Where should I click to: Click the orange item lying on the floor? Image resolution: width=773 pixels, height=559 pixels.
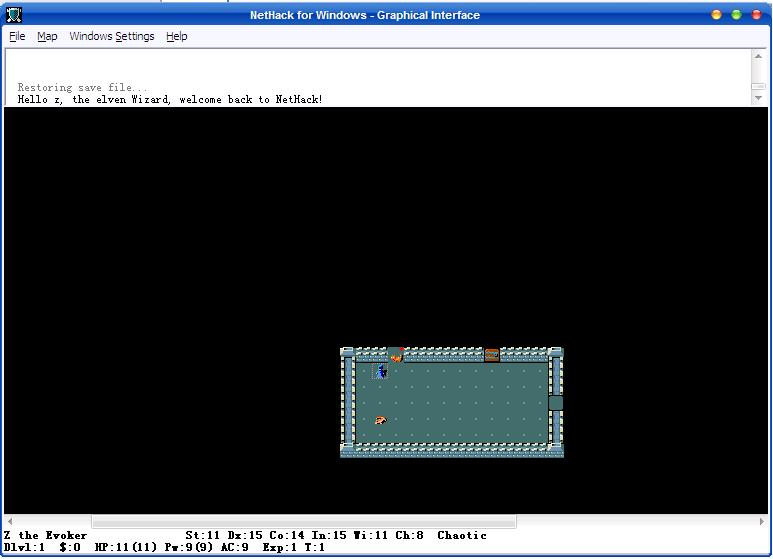pyautogui.click(x=380, y=420)
